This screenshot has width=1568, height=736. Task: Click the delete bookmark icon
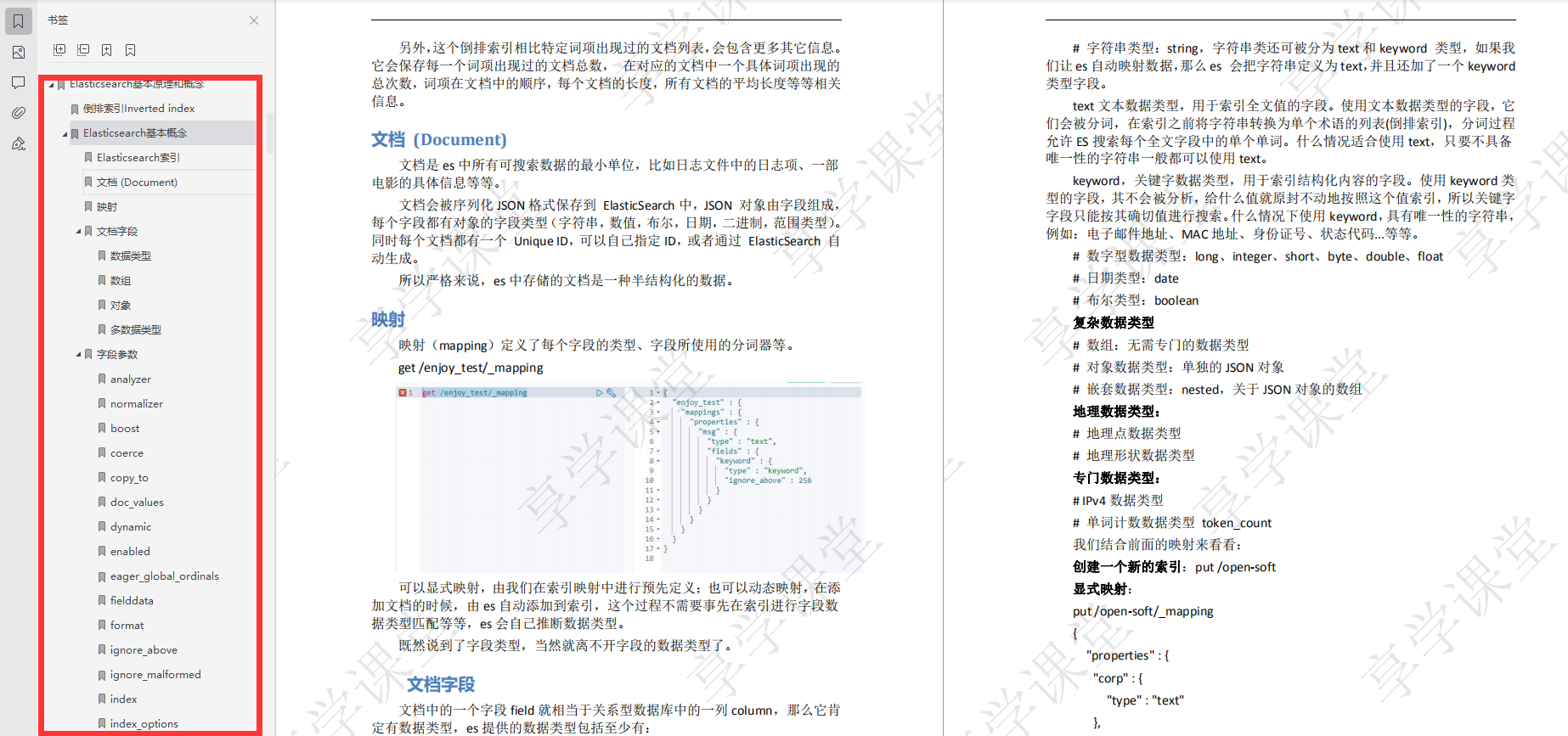coord(131,50)
